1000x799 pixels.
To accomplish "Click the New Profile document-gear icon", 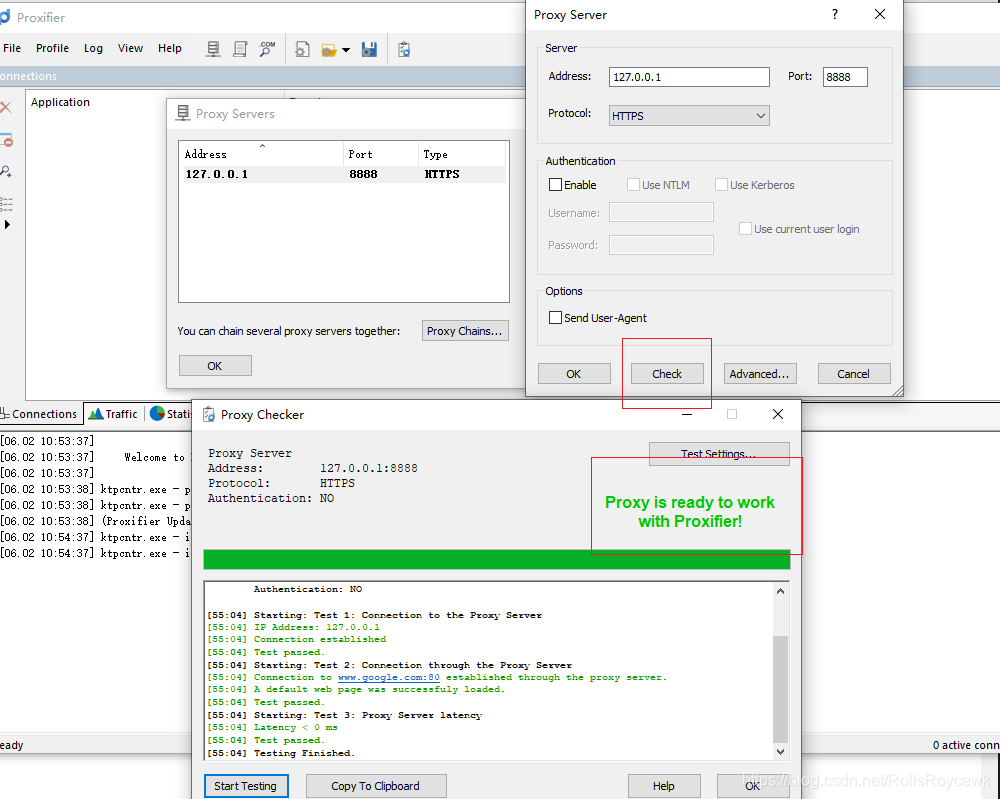I will click(x=302, y=49).
